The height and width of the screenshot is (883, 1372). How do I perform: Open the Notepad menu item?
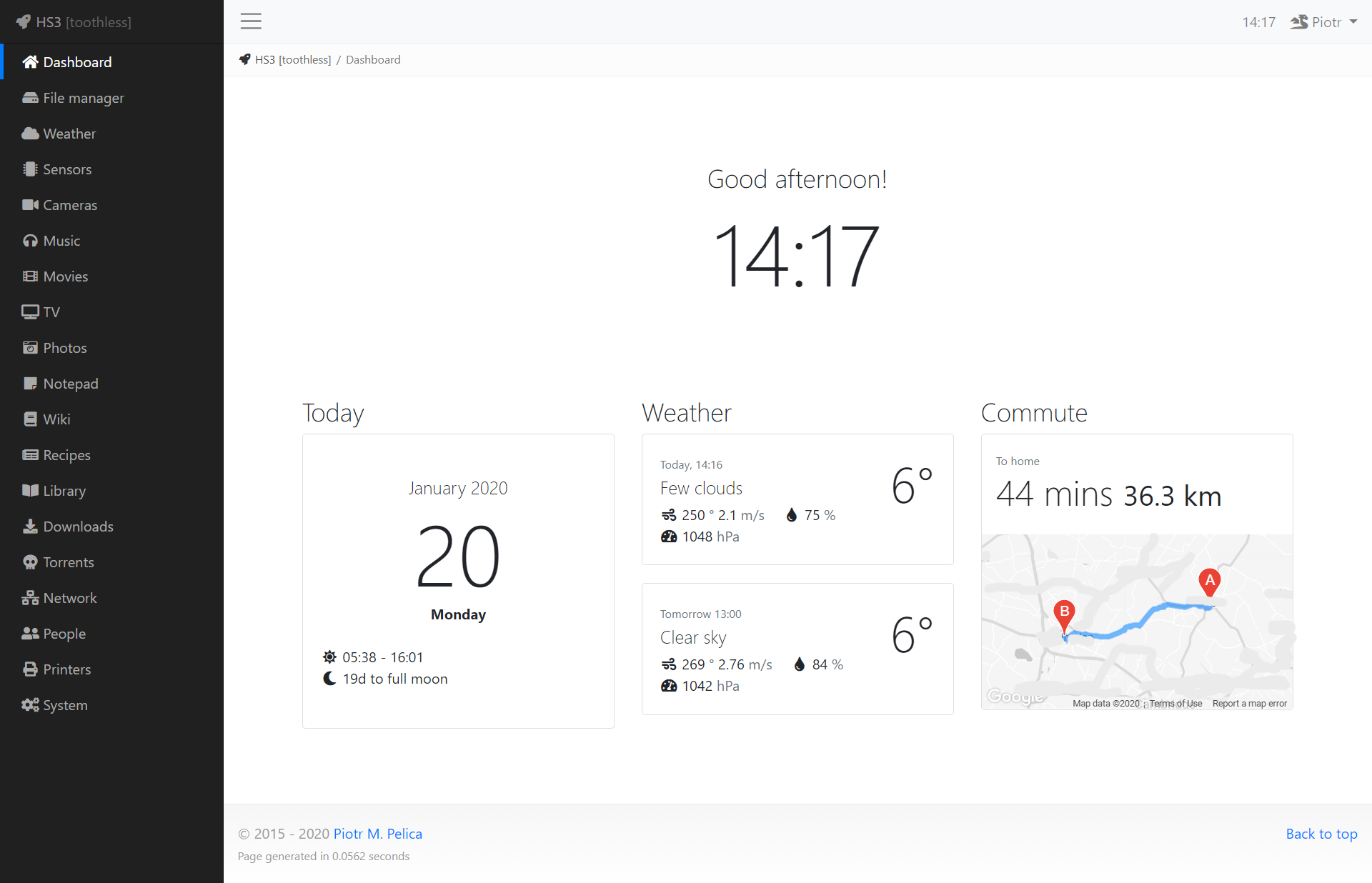70,384
